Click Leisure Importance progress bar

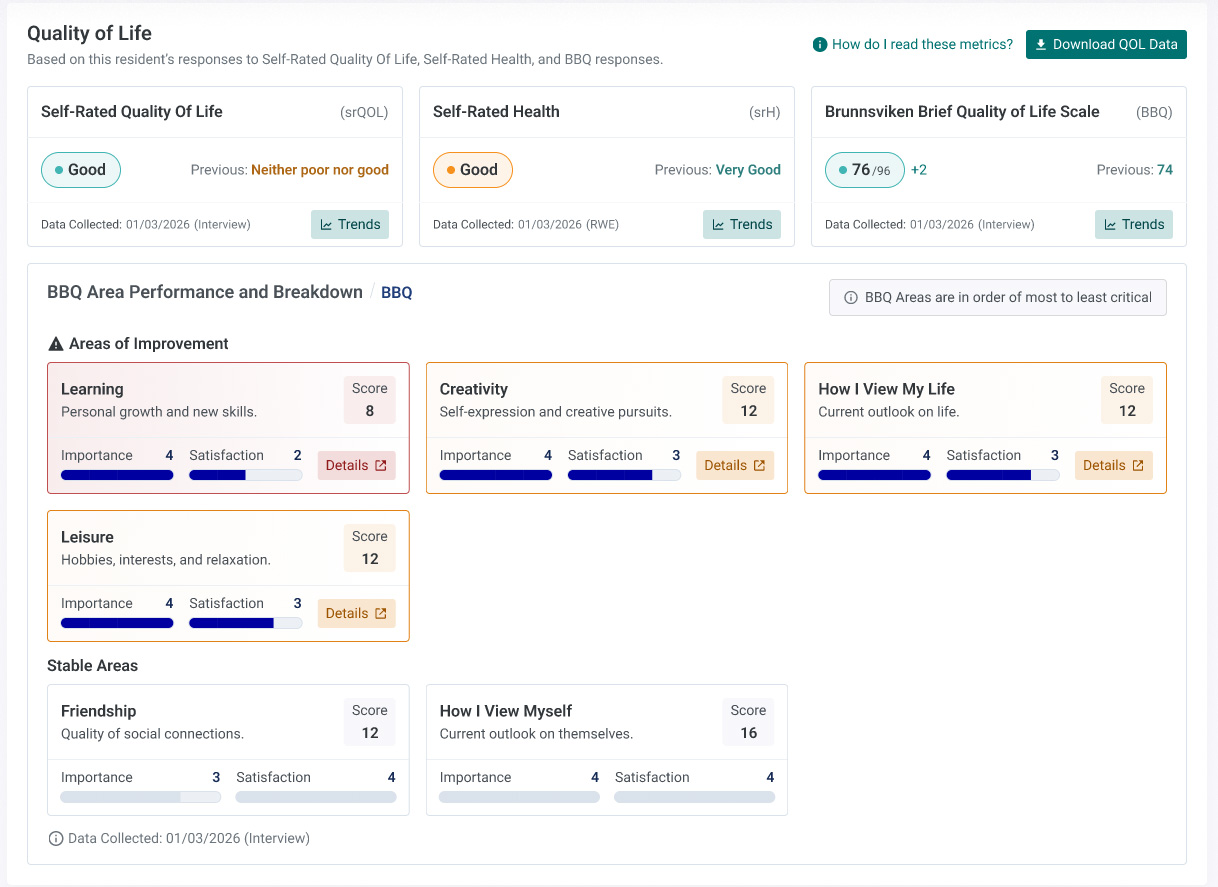117,623
